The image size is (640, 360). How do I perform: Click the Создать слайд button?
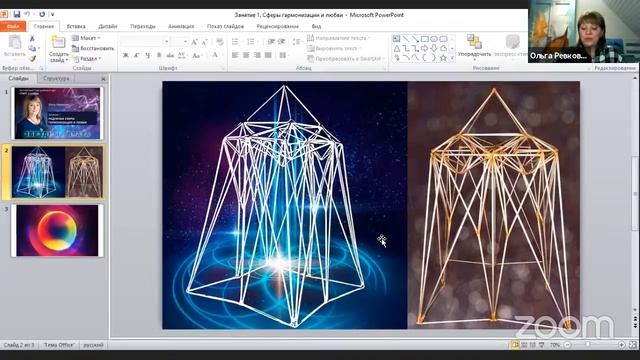pos(58,49)
